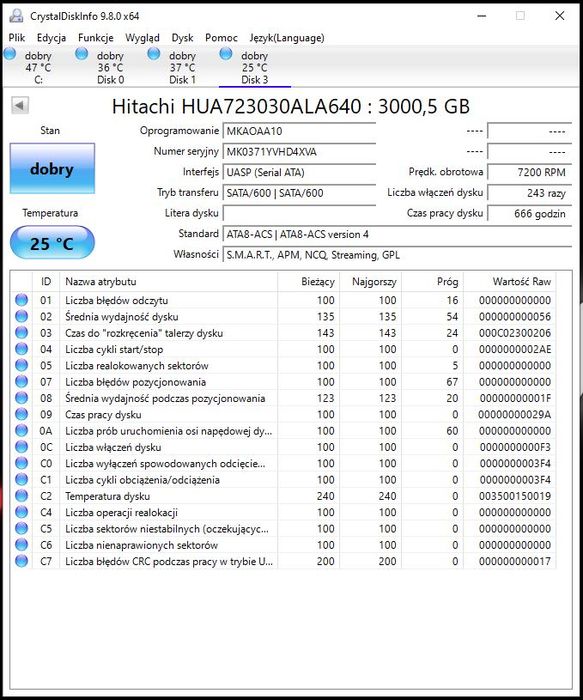The width and height of the screenshot is (583, 700).
Task: Click the 243 razy power-on count field
Action: (529, 193)
